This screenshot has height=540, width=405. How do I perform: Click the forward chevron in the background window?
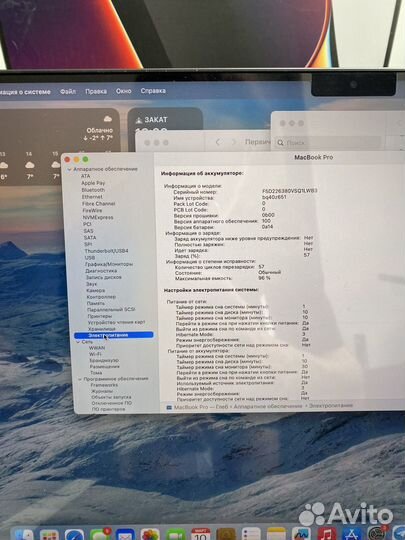[234, 142]
